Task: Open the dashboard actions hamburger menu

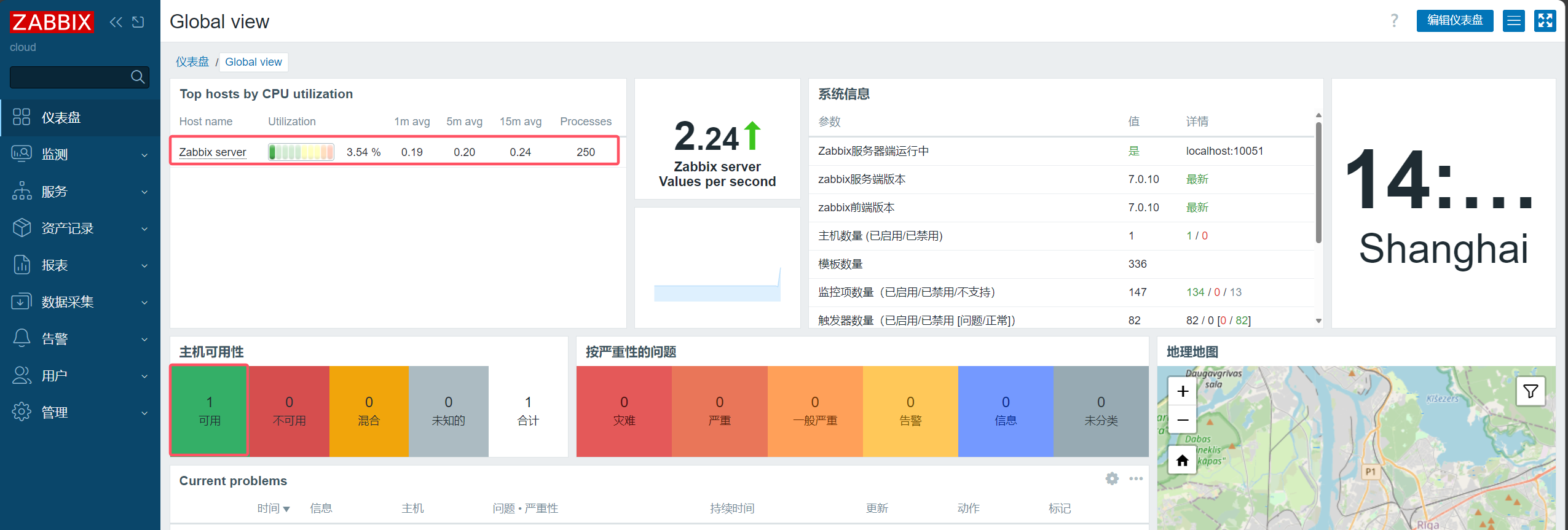Action: point(1513,21)
